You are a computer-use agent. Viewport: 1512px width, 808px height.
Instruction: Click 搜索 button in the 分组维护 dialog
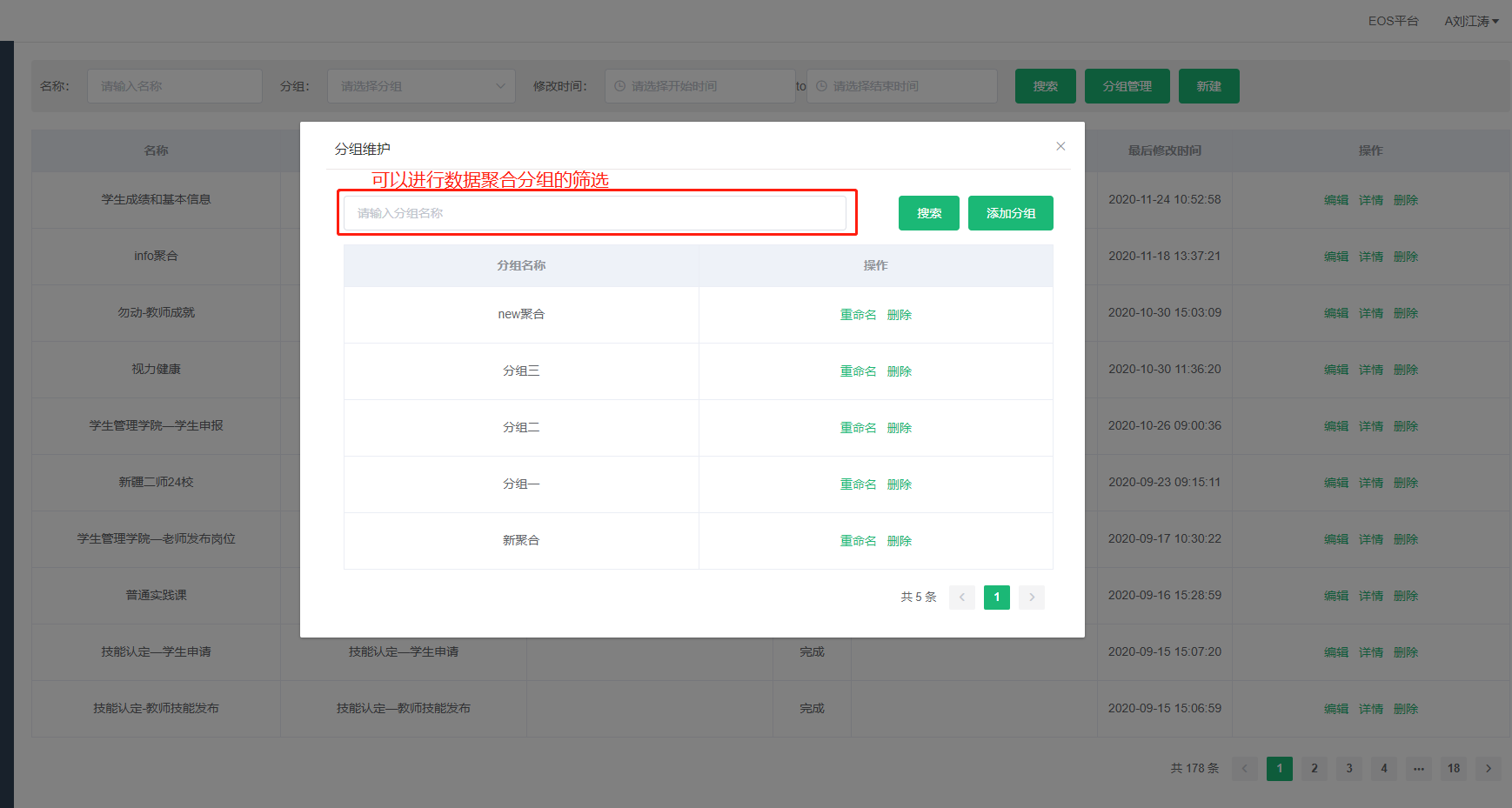(929, 213)
